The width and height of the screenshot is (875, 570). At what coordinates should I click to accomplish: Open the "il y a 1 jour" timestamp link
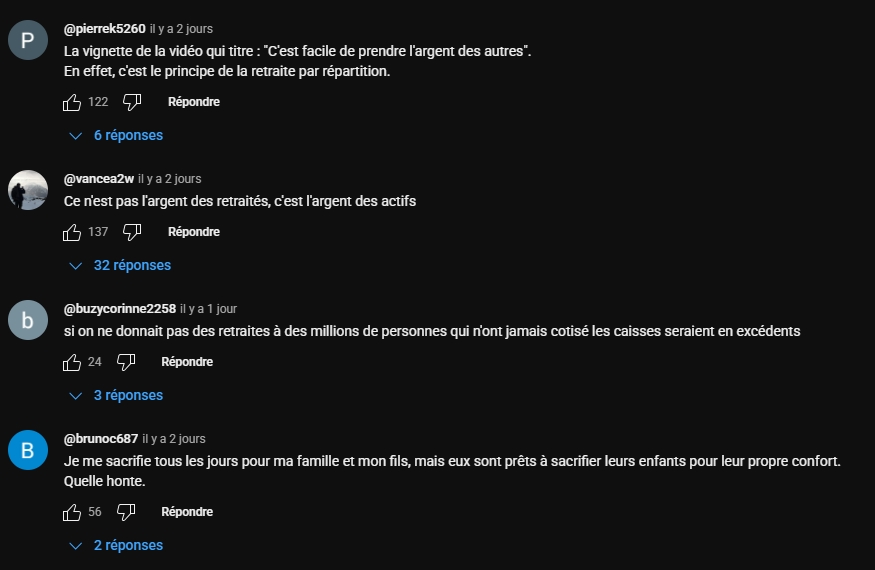209,309
